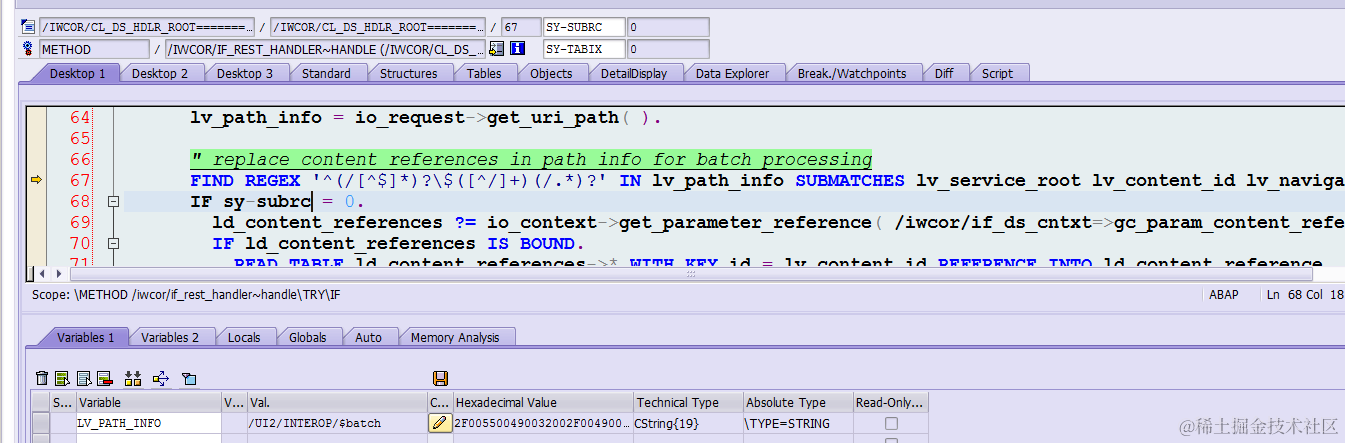Open the DetailDisplay tab
Viewport: 1345px width, 443px height.
[634, 73]
